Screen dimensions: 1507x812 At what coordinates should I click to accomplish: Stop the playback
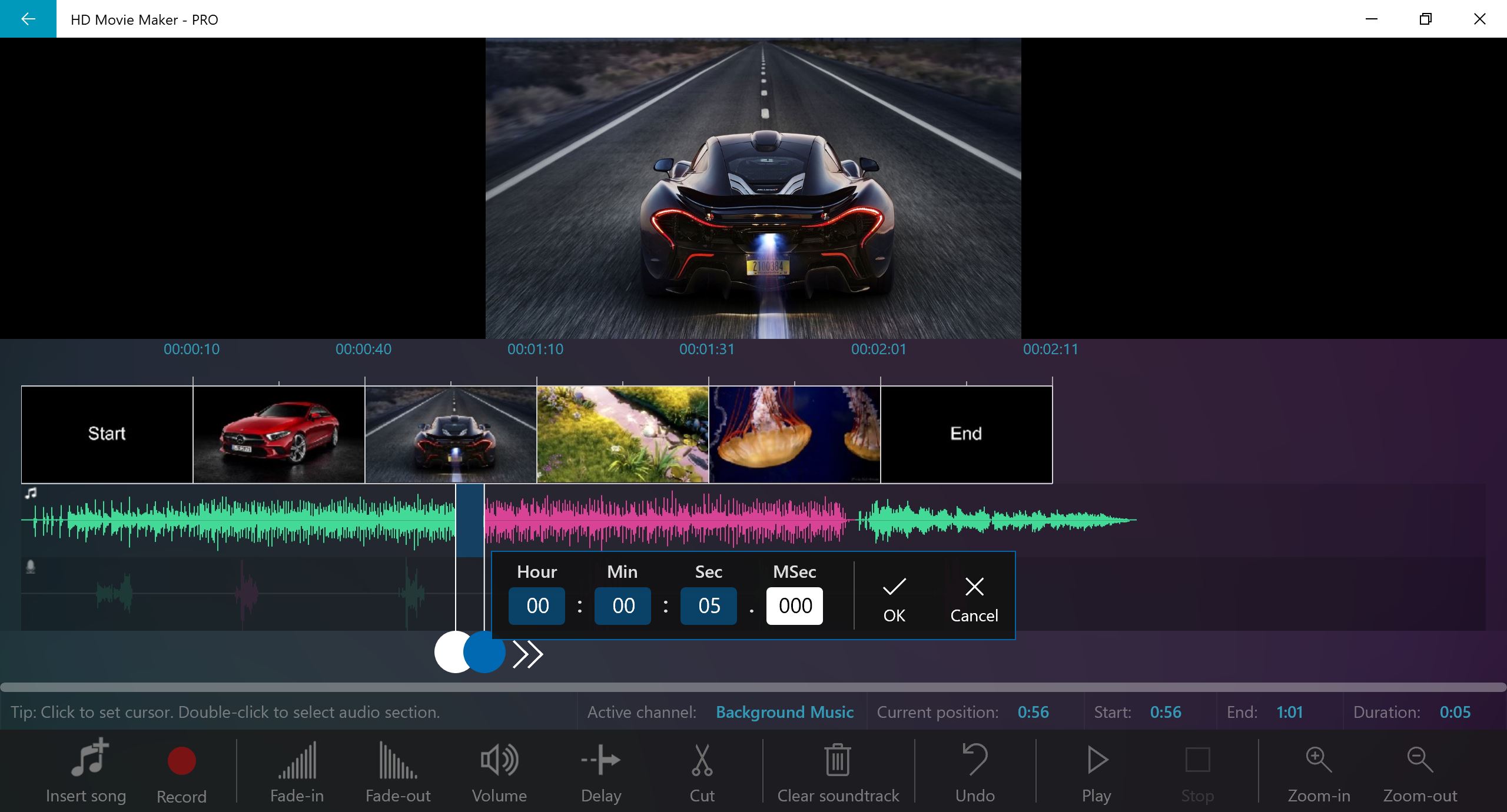pos(1197,773)
